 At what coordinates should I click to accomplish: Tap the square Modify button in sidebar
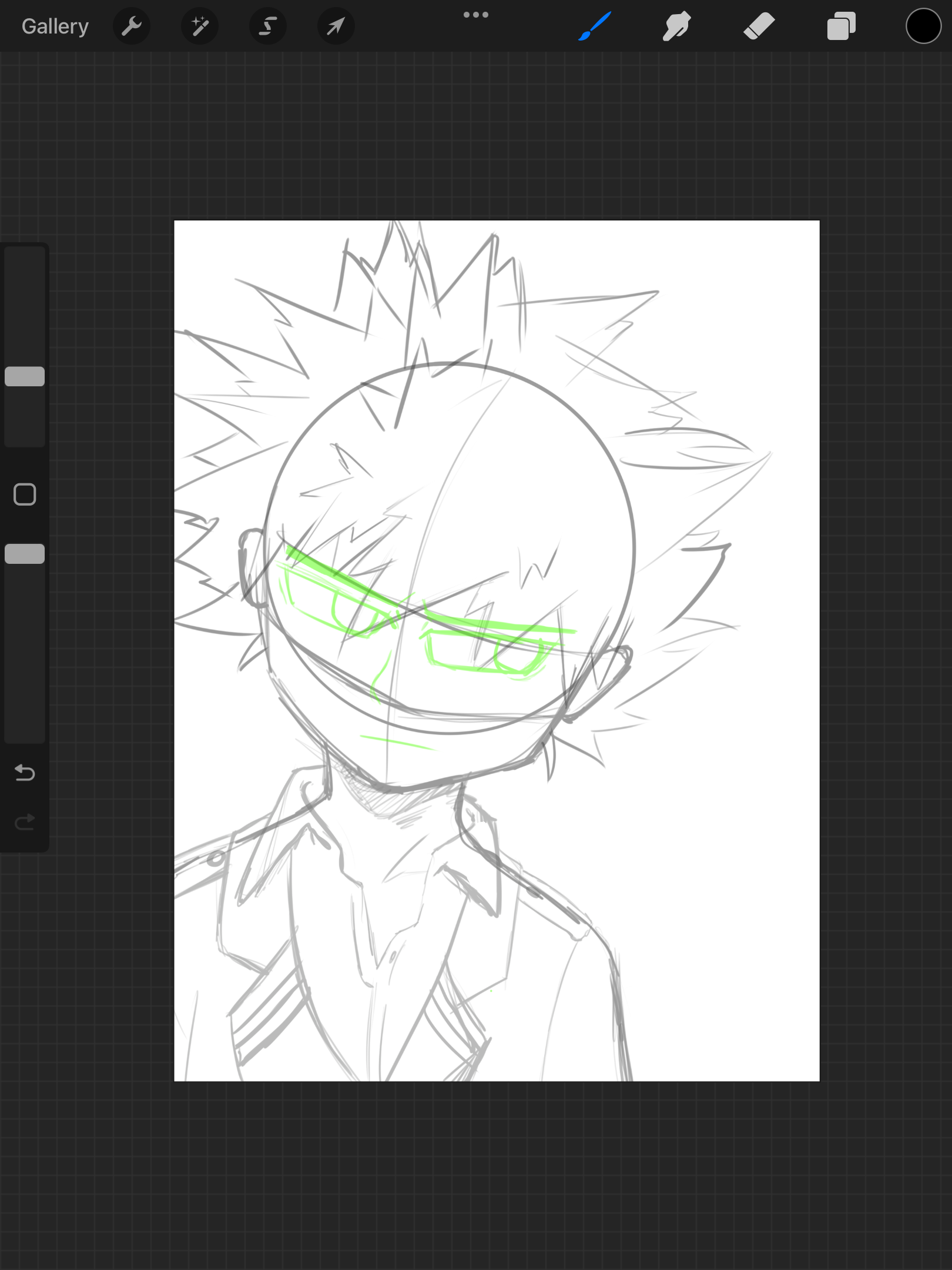25,494
